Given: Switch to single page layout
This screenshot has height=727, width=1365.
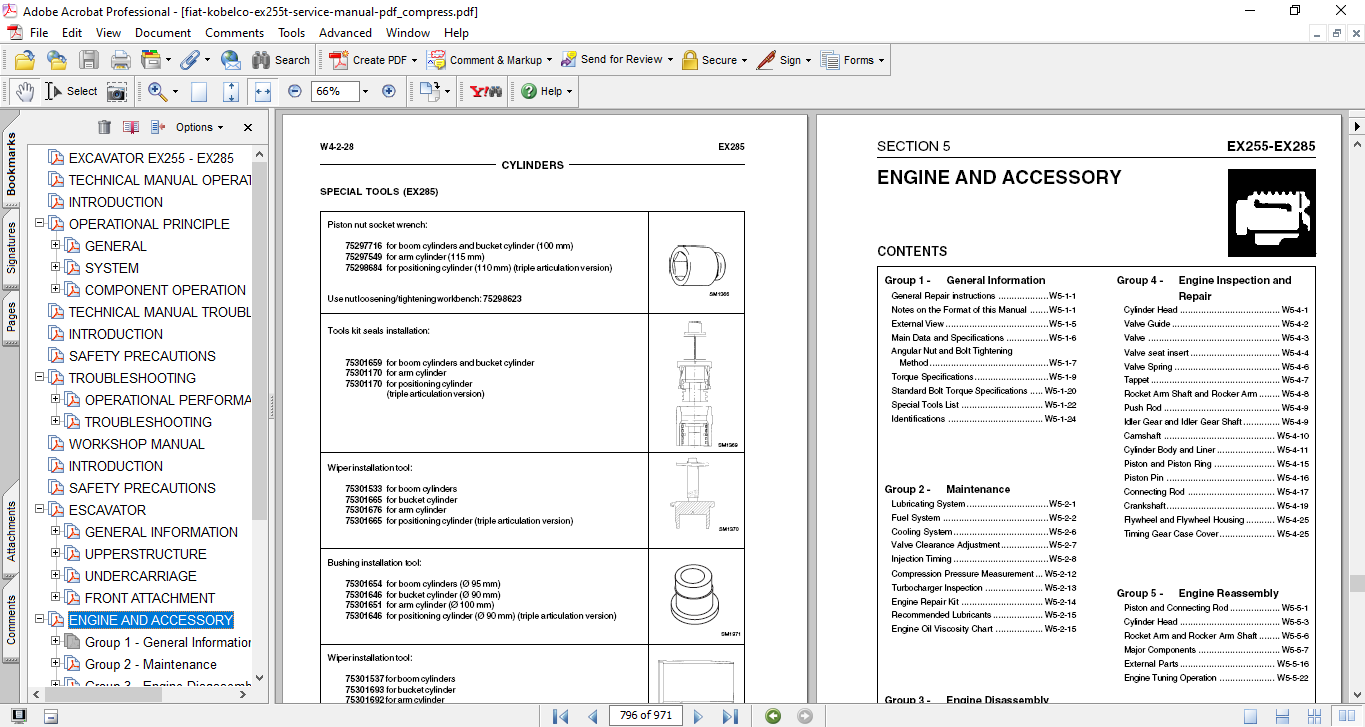Looking at the screenshot, I should coord(1250,716).
